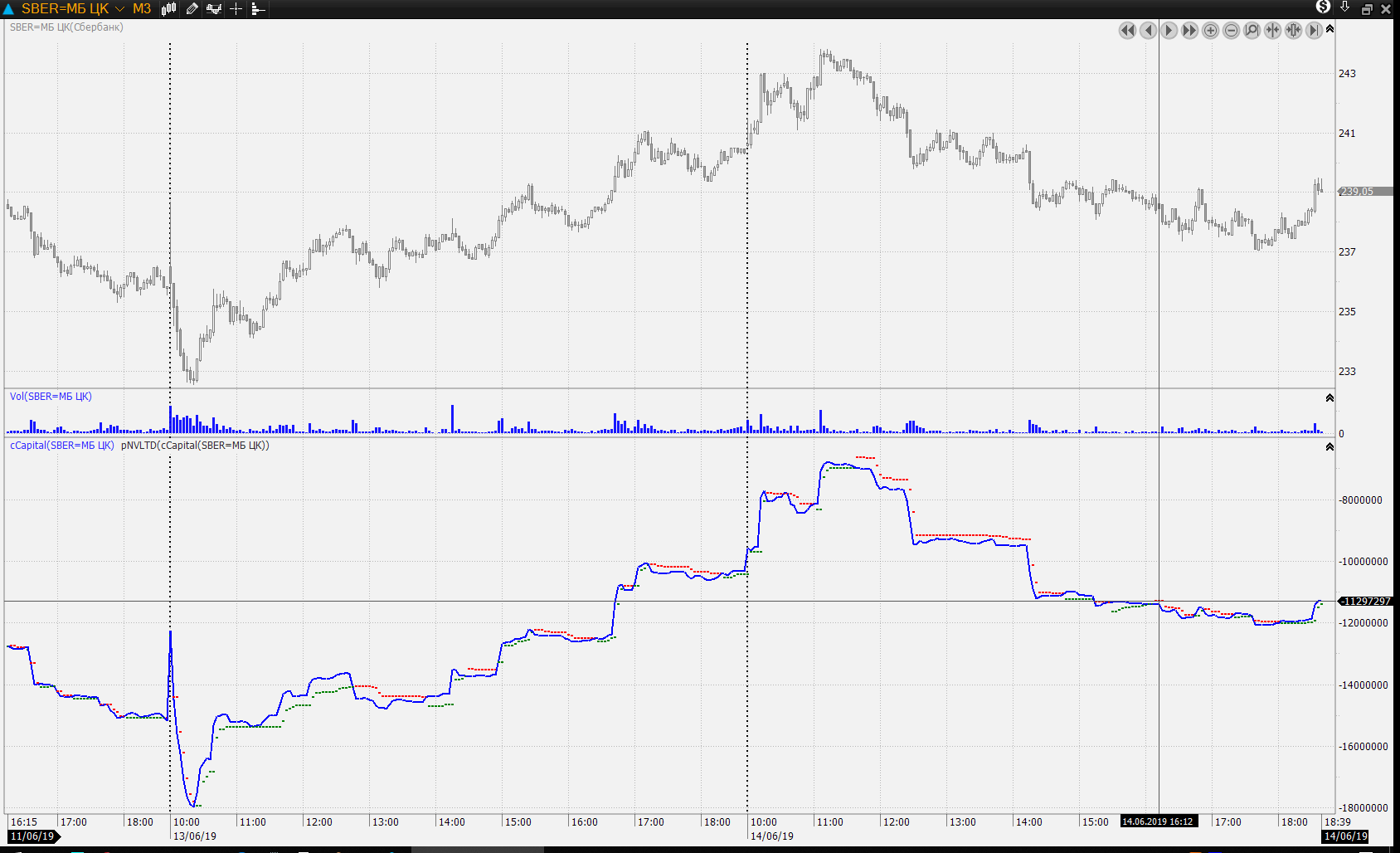The image size is (1400, 853).
Task: Click the zoom in plus button
Action: click(1210, 31)
